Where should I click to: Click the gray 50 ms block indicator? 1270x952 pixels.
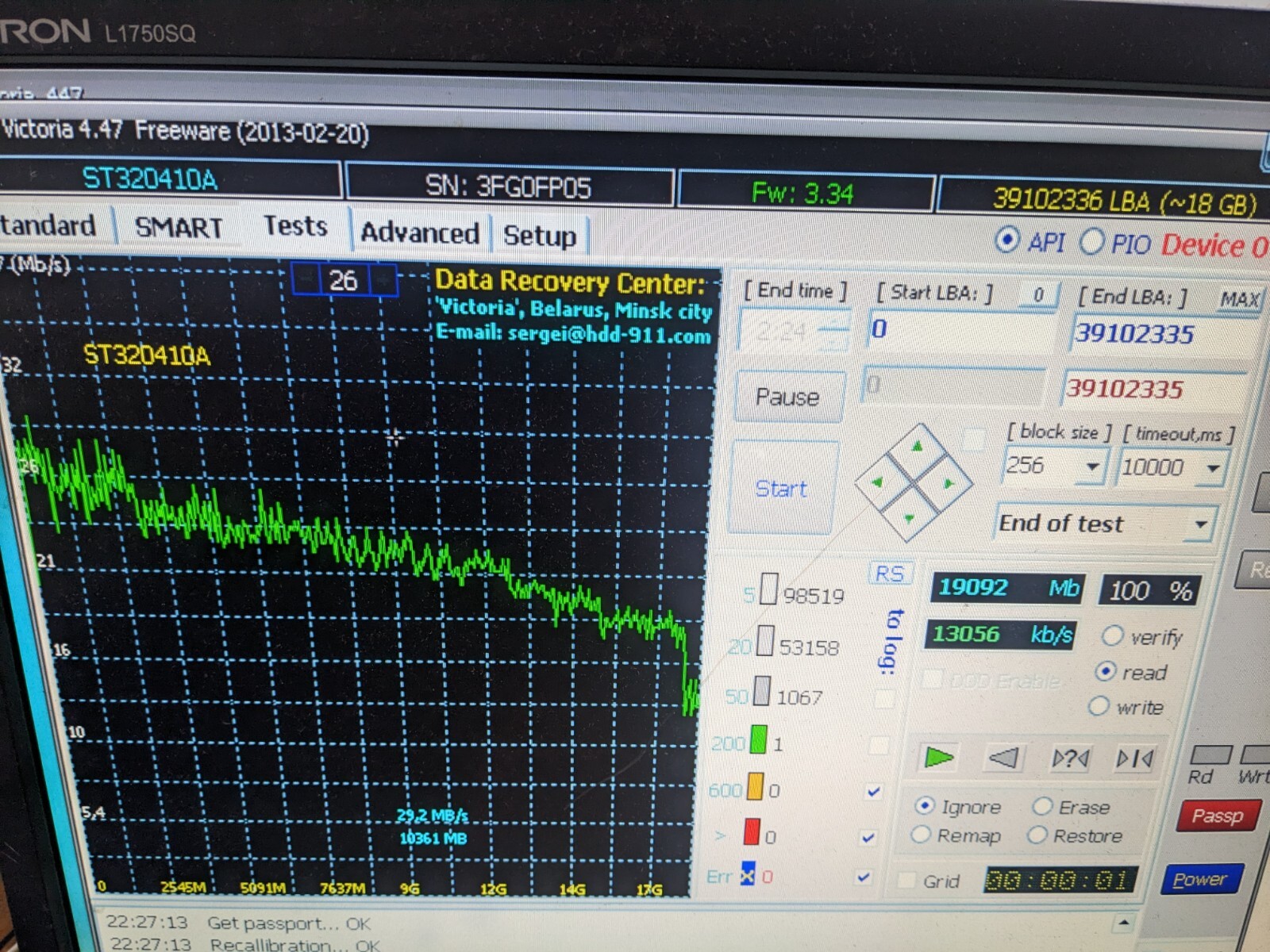[761, 690]
